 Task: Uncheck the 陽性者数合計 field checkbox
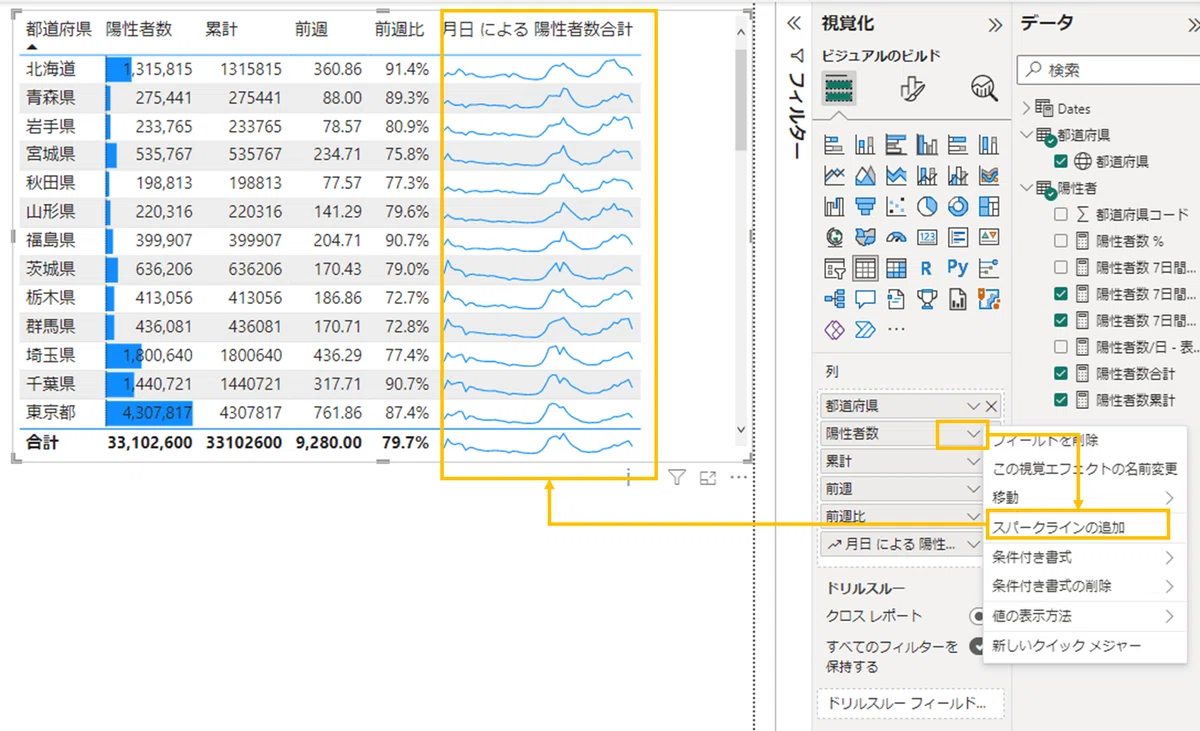(x=1061, y=373)
